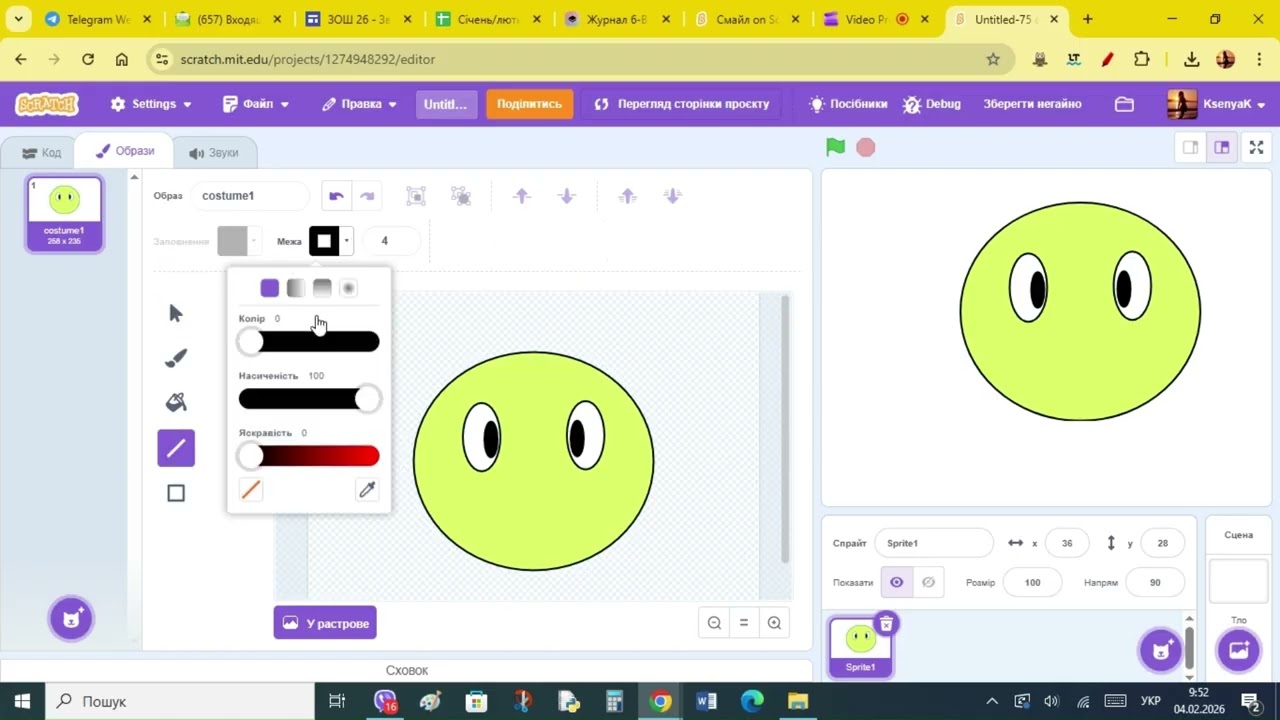Adjust the Яскравість brightness slider
The height and width of the screenshot is (720, 1280).
coord(309,456)
